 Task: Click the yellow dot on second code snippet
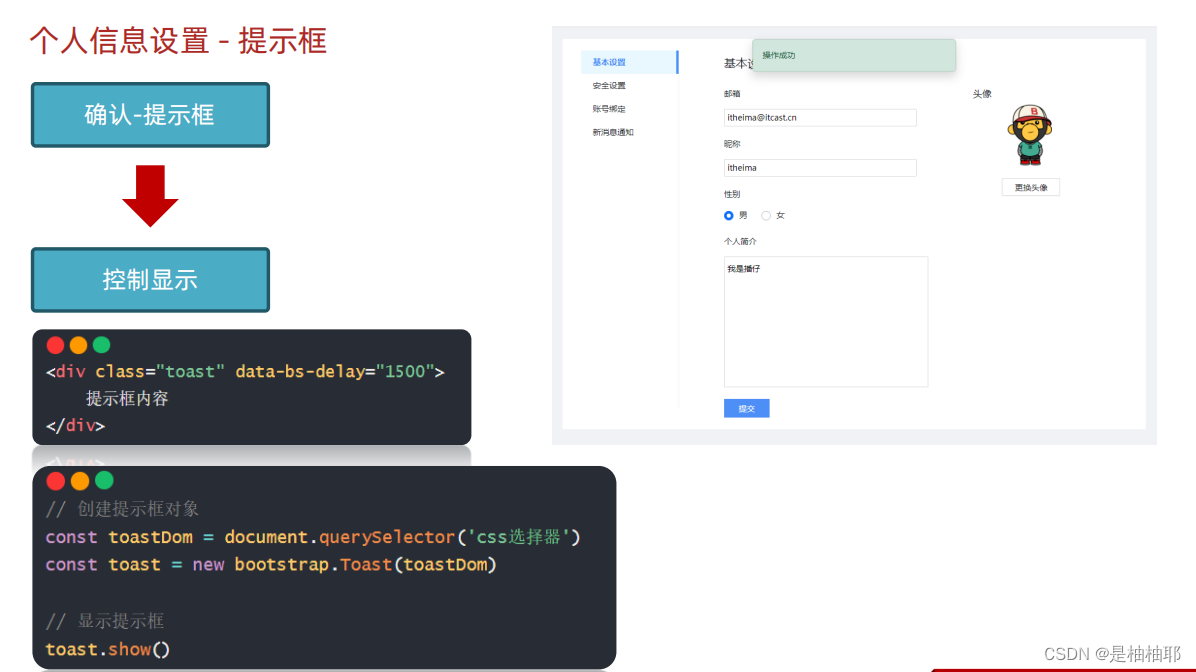coord(78,480)
